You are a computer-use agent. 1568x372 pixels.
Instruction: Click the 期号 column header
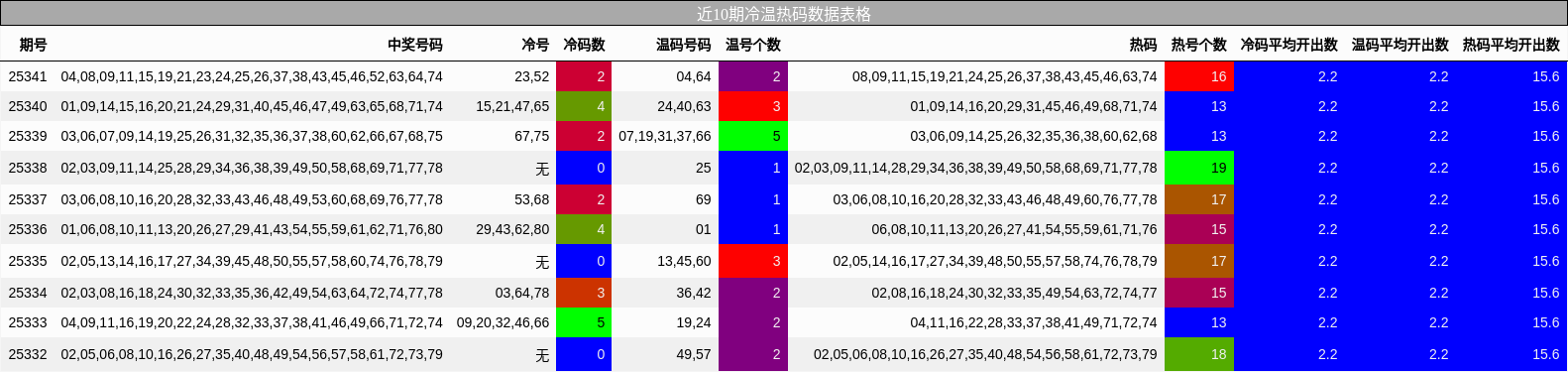pos(33,45)
